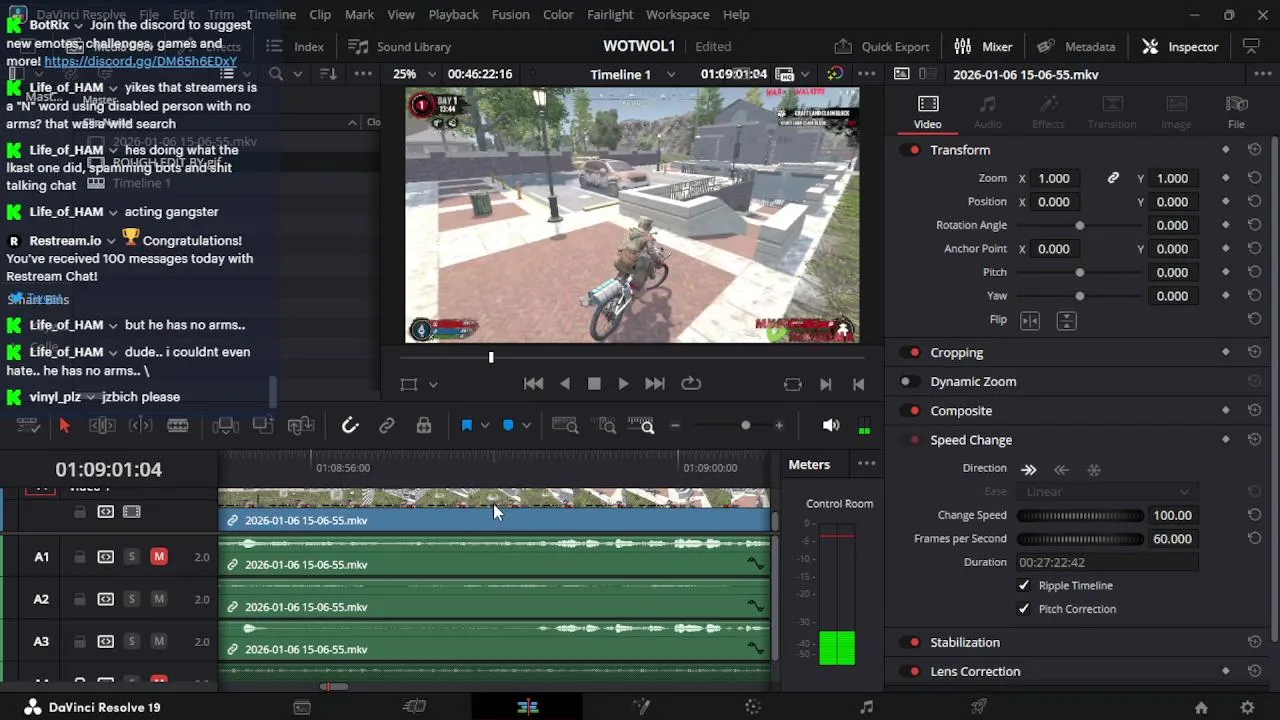Open the Cut page icon
Image resolution: width=1280 pixels, height=720 pixels.
pos(414,707)
